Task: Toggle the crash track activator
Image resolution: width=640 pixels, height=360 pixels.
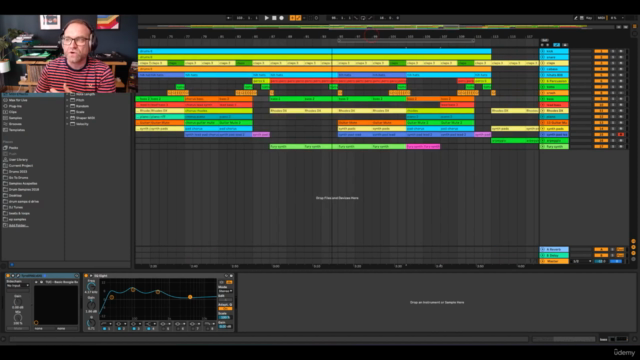Action: point(600,93)
